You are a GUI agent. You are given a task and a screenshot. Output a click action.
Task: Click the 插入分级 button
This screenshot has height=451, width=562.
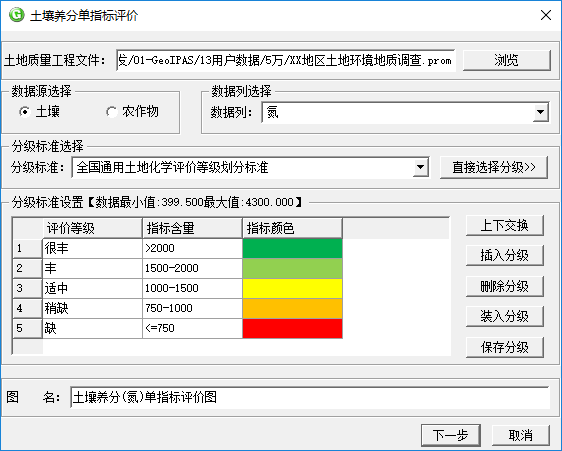[x=504, y=255]
